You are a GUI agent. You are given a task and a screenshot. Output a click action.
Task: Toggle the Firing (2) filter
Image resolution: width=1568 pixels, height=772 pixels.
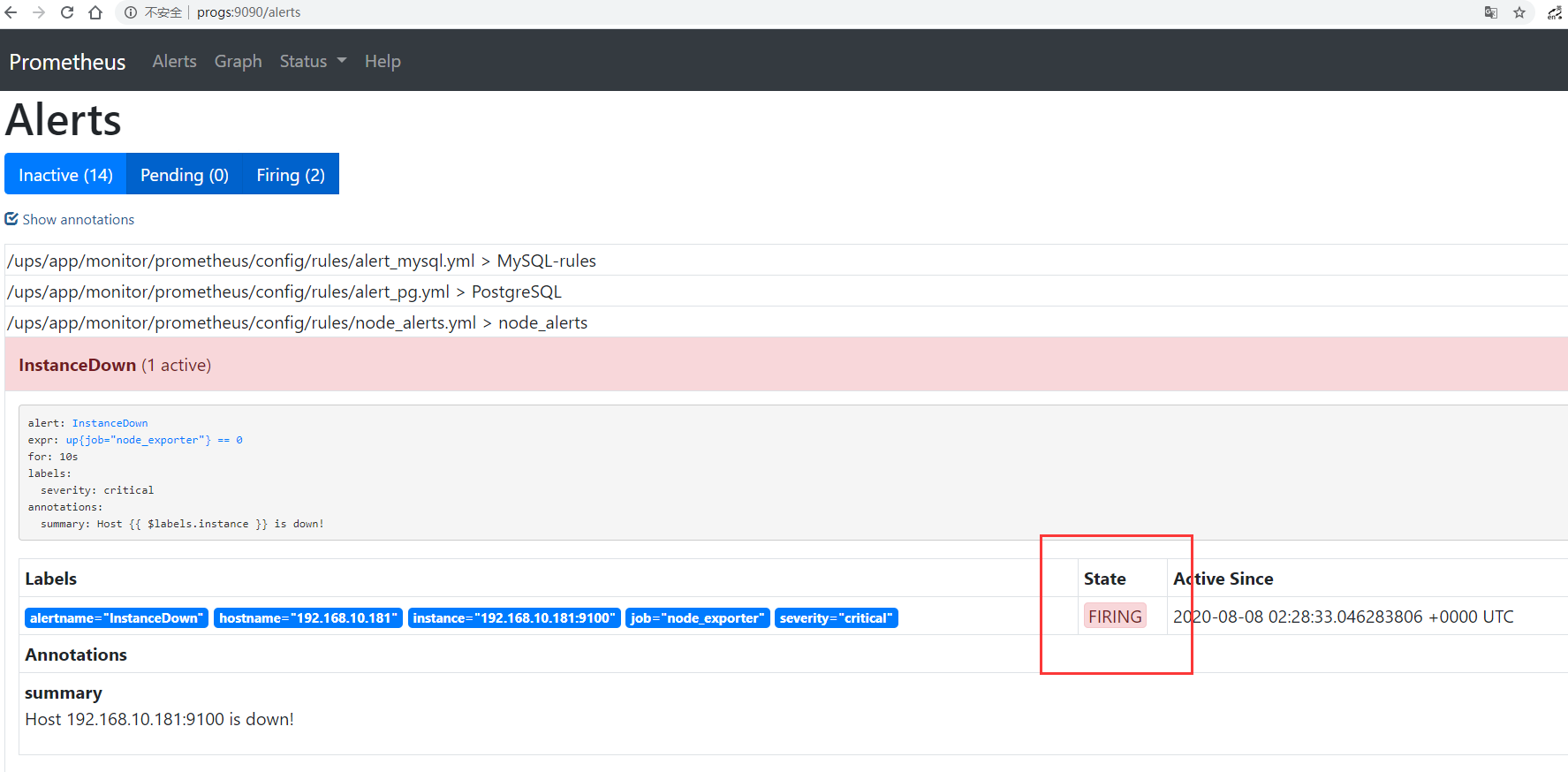tap(291, 174)
